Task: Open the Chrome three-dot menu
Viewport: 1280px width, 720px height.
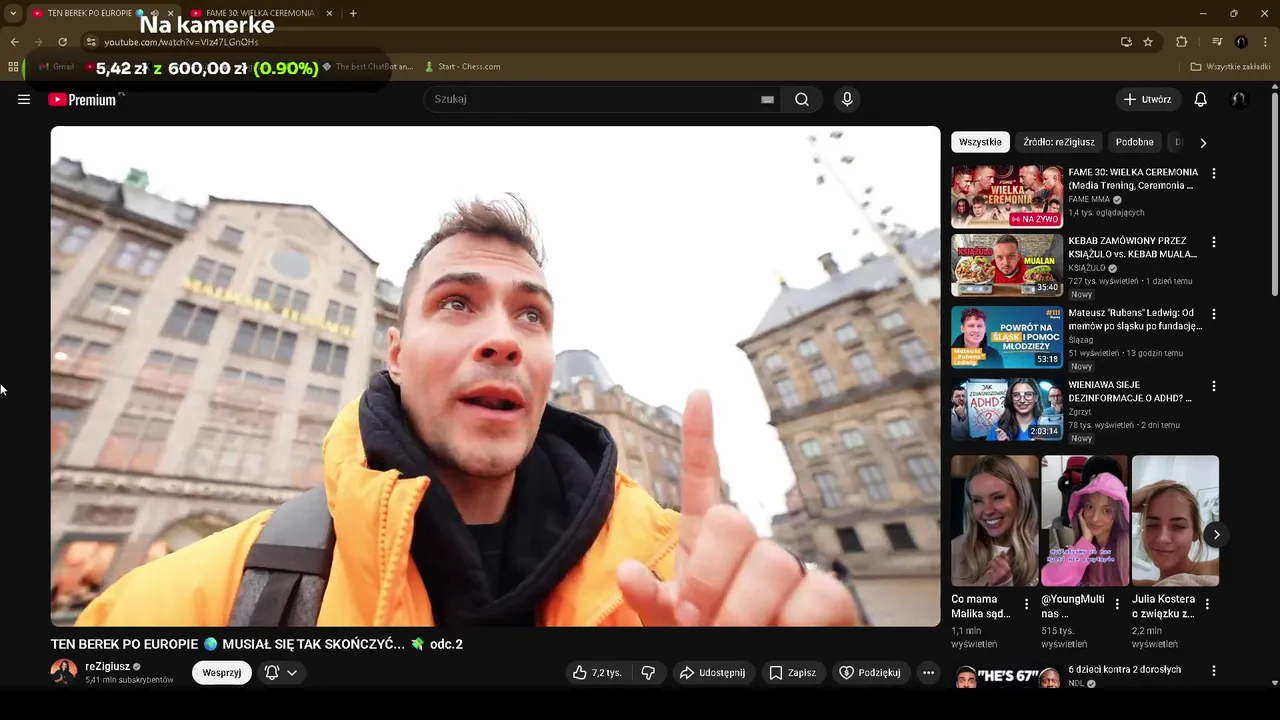Action: point(1266,42)
